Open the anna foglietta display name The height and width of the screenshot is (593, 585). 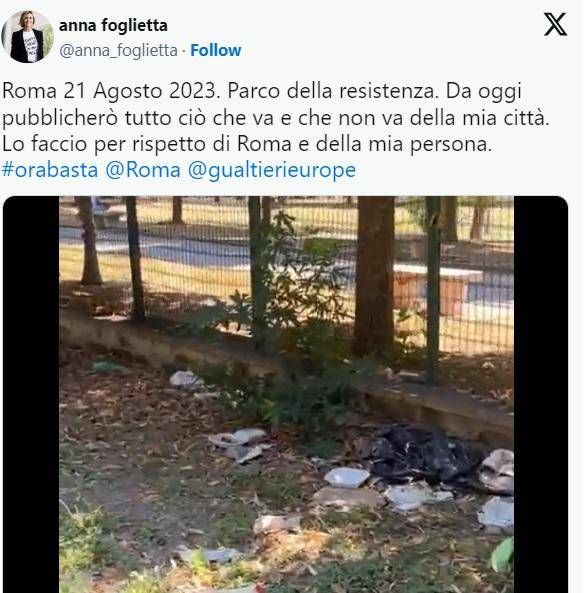[x=113, y=25]
